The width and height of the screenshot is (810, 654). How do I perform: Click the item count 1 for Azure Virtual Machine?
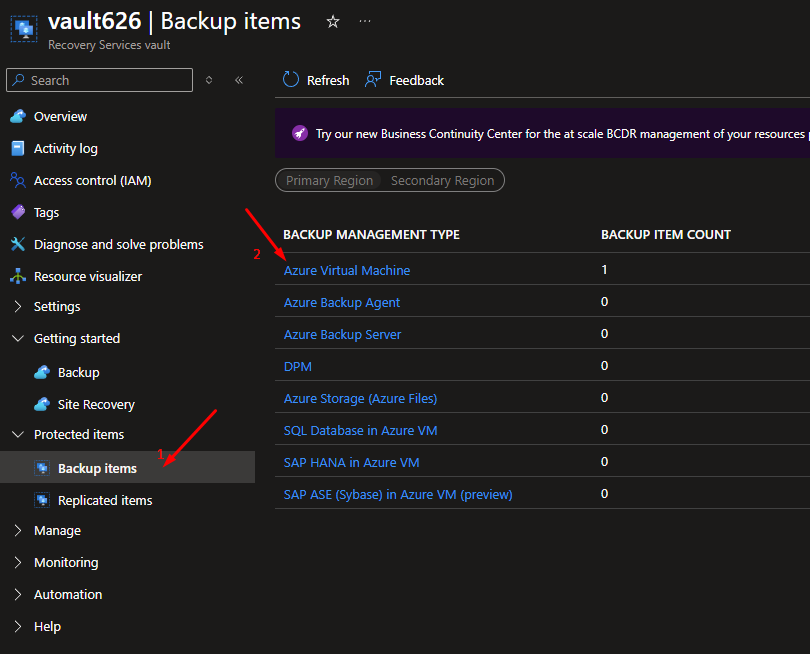[x=604, y=270]
